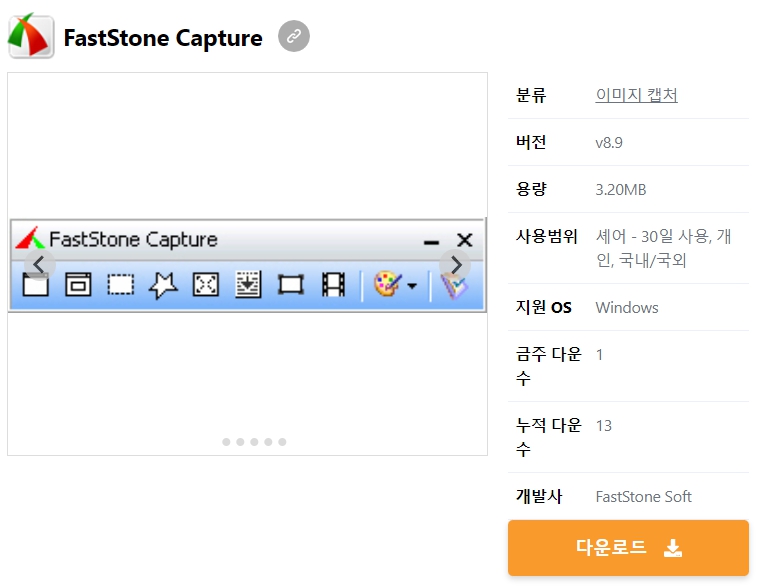Show next screenshot slide
This screenshot has width=758, height=587.
click(455, 264)
